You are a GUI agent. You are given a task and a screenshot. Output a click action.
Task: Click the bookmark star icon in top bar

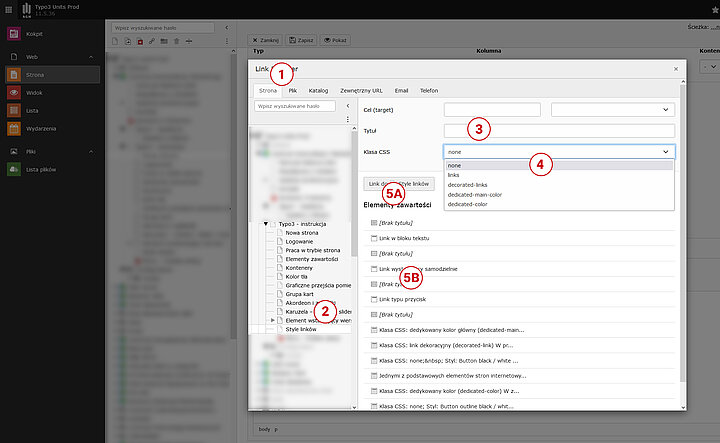pos(715,10)
